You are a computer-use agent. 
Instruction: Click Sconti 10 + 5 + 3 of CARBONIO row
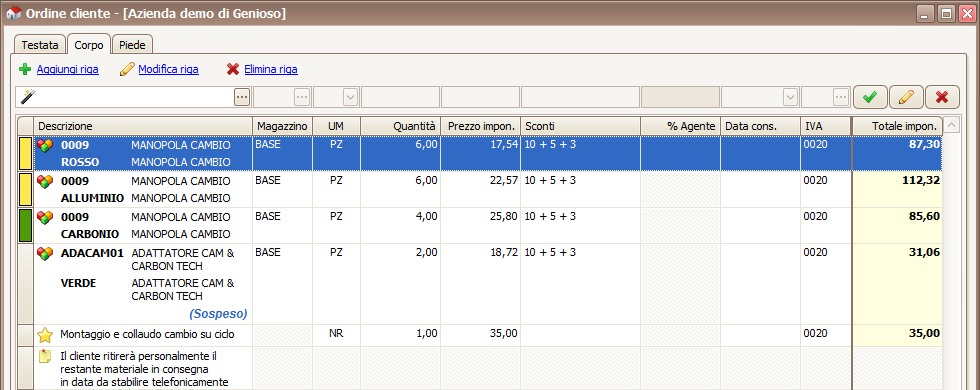click(550, 217)
